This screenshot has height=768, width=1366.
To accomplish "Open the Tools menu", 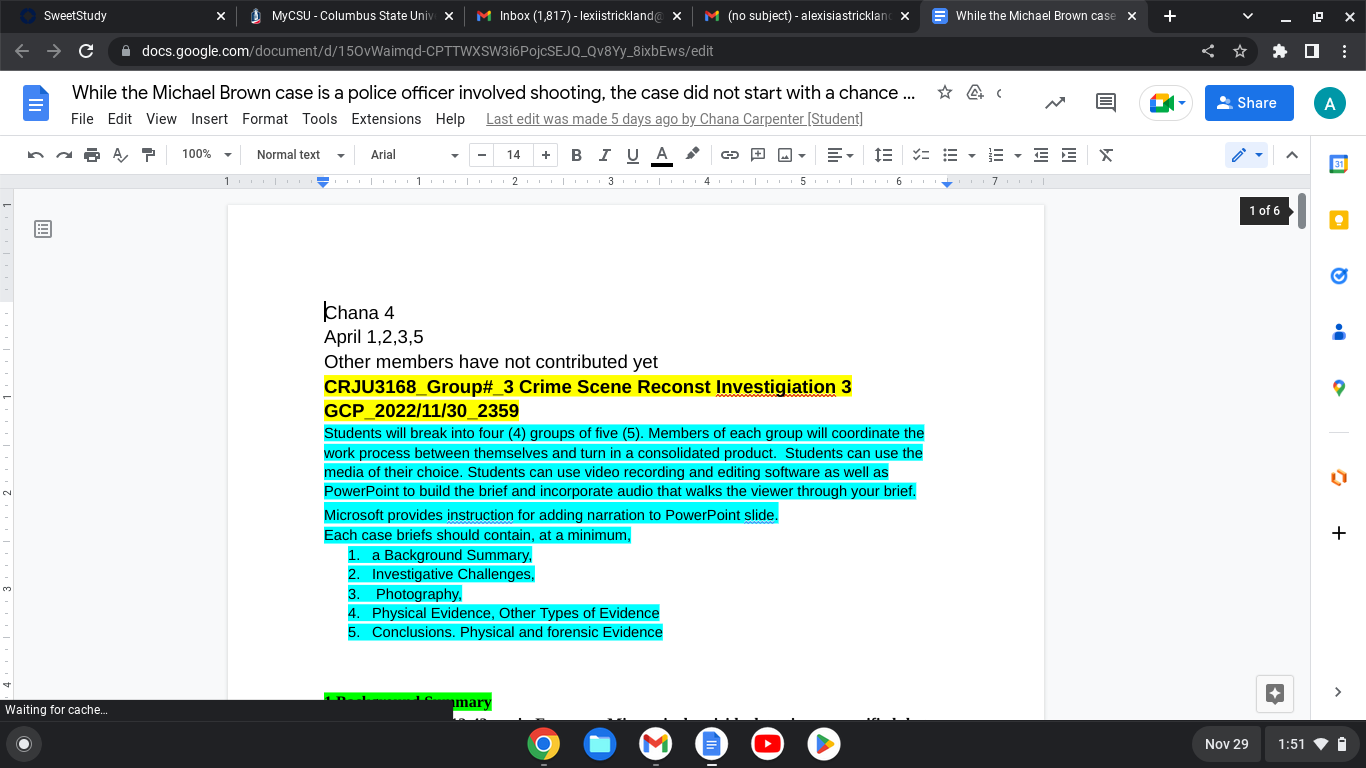I will point(320,119).
